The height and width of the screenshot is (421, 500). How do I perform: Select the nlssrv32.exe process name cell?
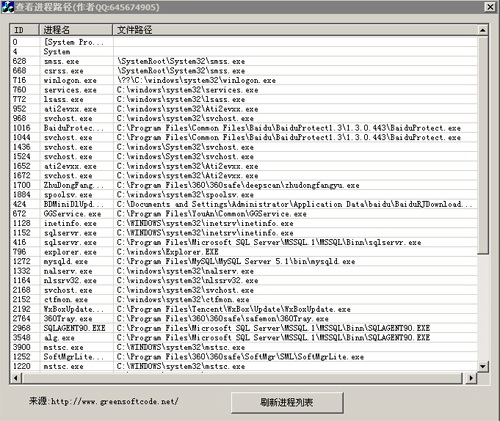(x=70, y=280)
